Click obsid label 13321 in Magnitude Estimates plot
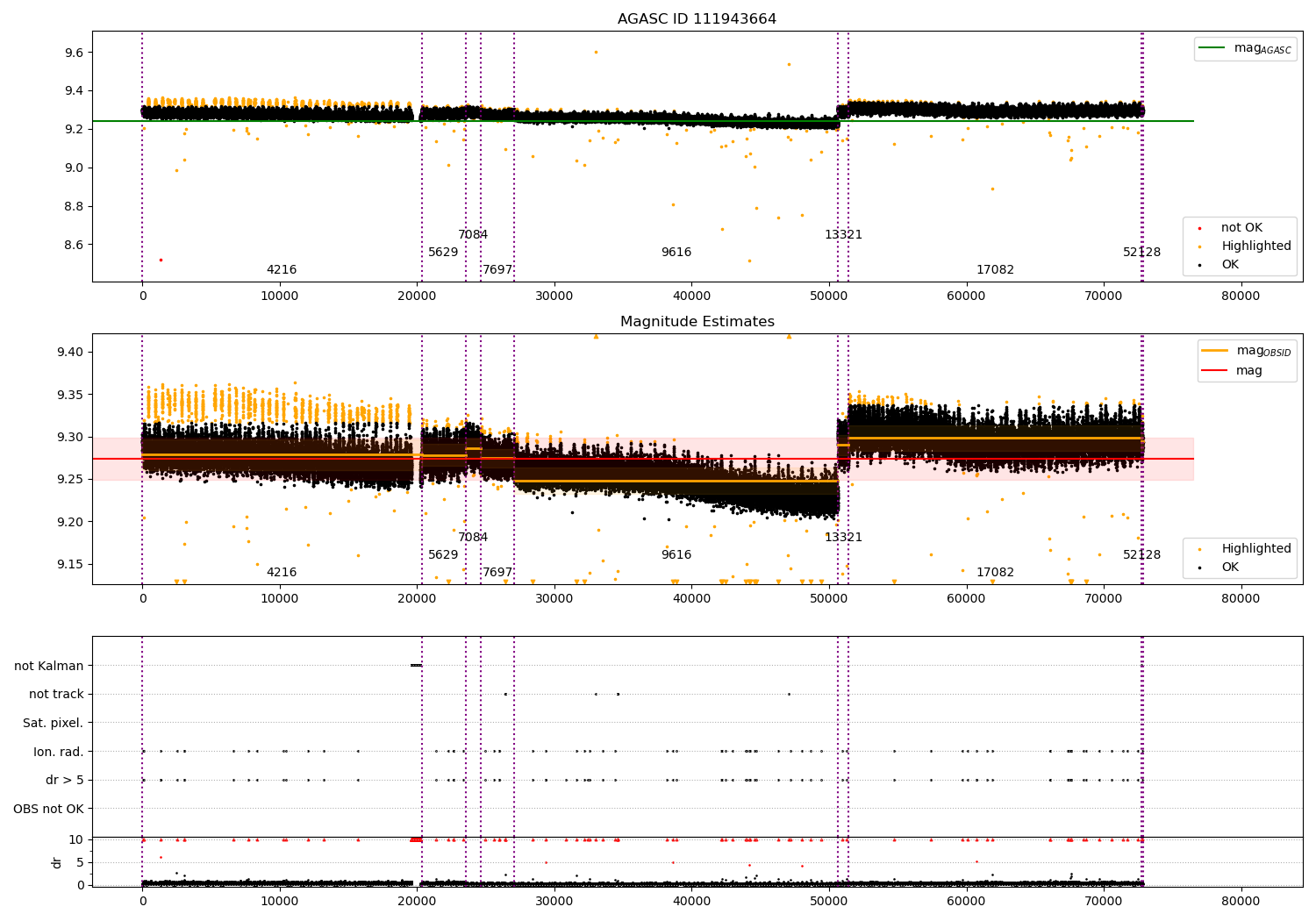This screenshot has width=1316, height=921. (843, 538)
